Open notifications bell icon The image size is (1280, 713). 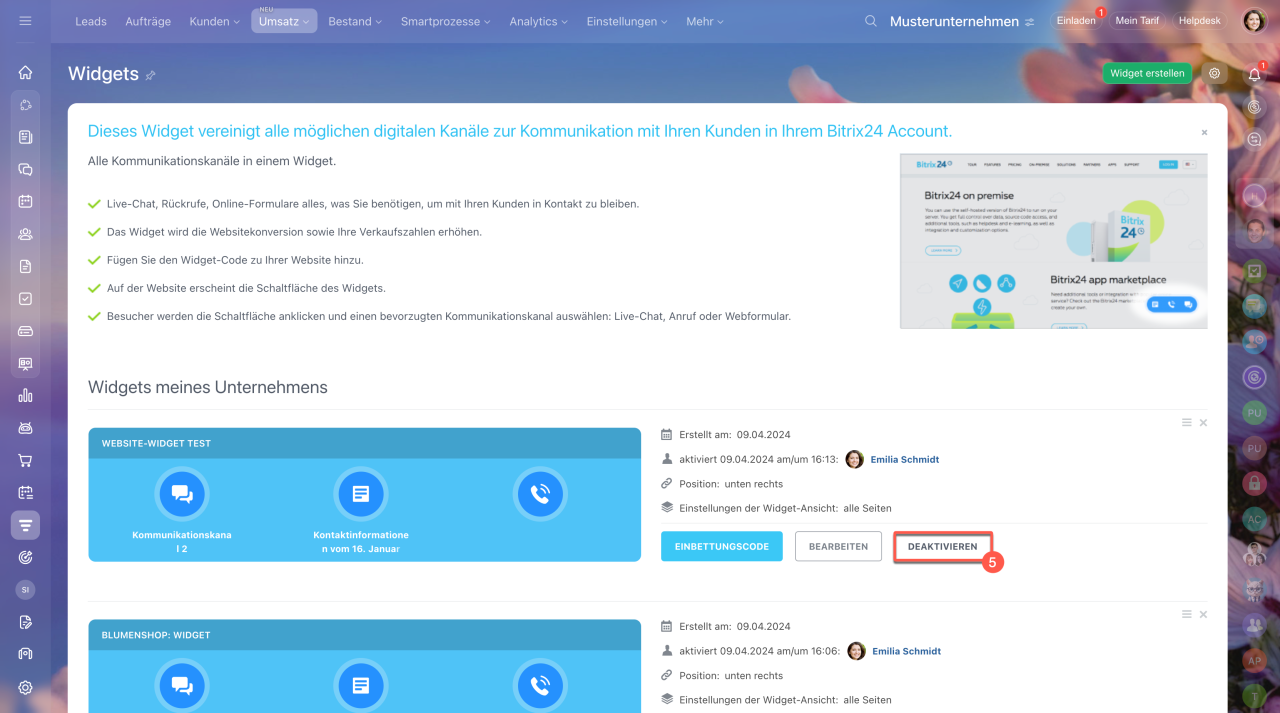coord(1254,74)
